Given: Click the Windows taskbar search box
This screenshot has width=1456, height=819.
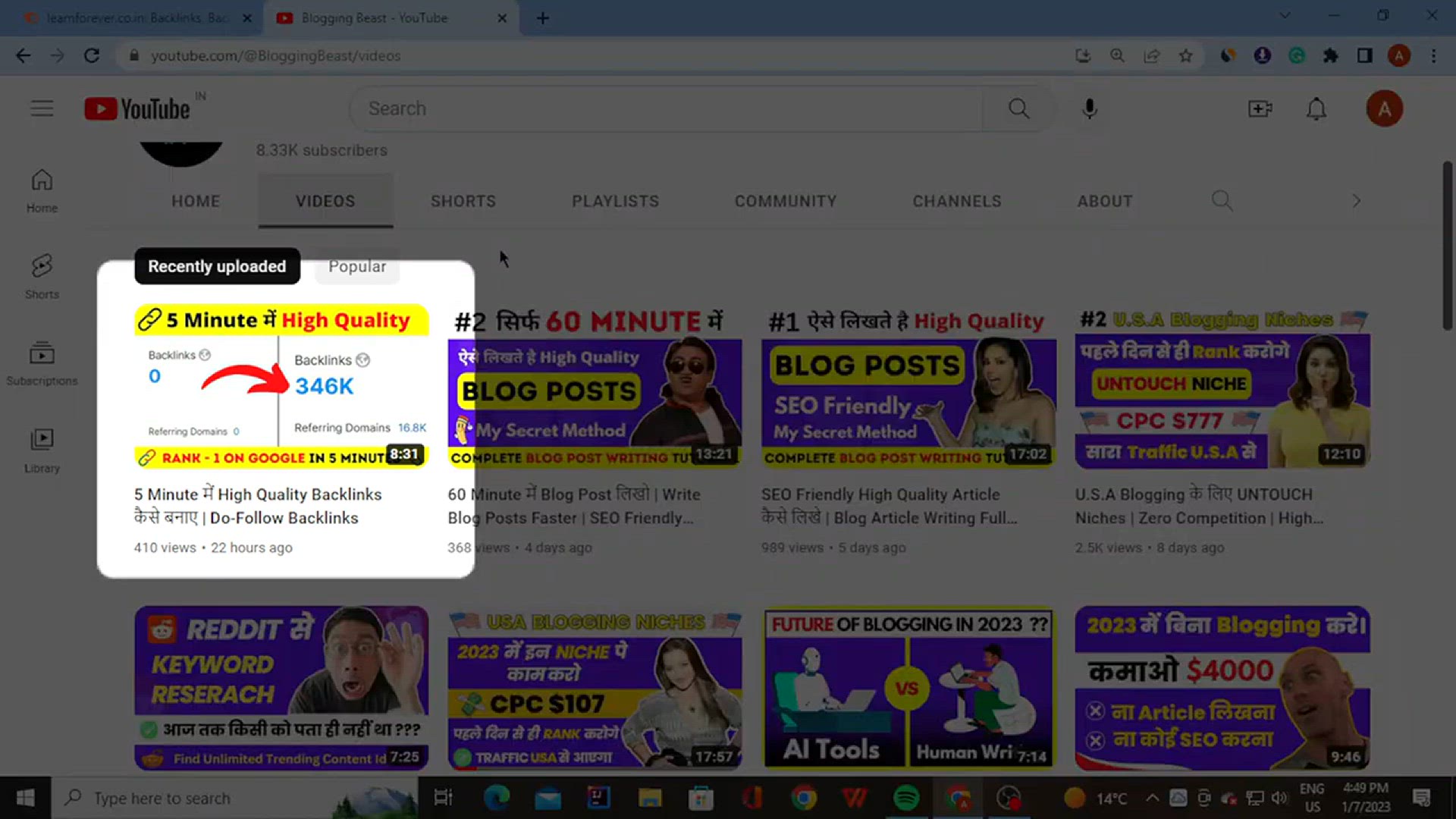Looking at the screenshot, I should coord(235,798).
